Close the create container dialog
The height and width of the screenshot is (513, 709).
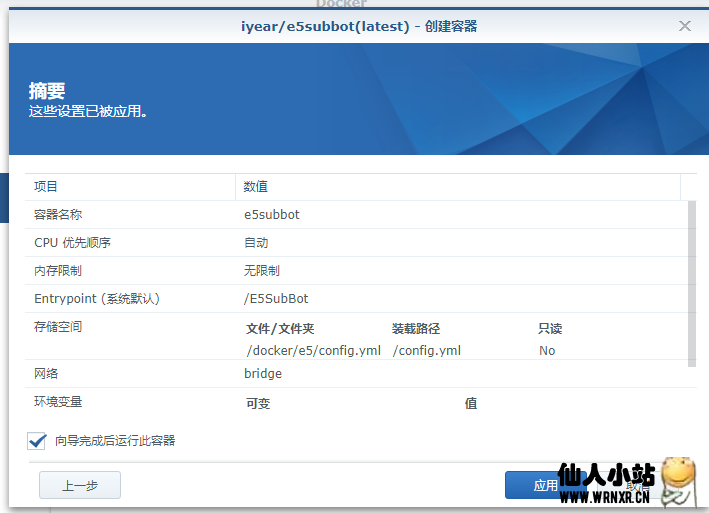[685, 26]
